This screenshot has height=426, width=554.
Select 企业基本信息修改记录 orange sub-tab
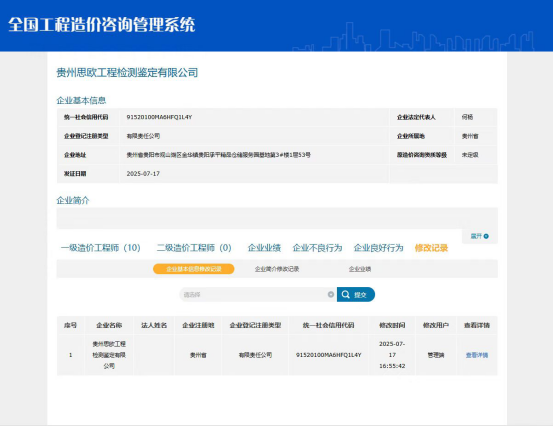click(194, 269)
